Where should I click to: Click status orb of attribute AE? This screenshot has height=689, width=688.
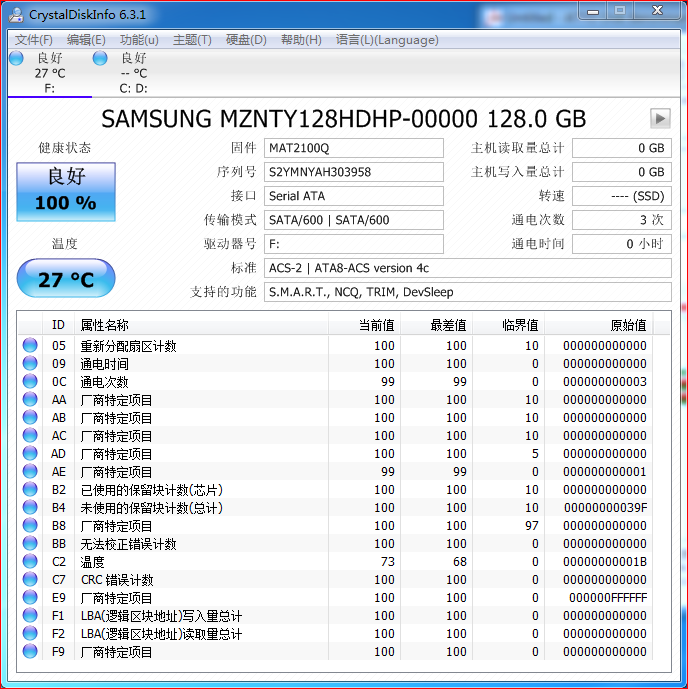pyautogui.click(x=30, y=471)
